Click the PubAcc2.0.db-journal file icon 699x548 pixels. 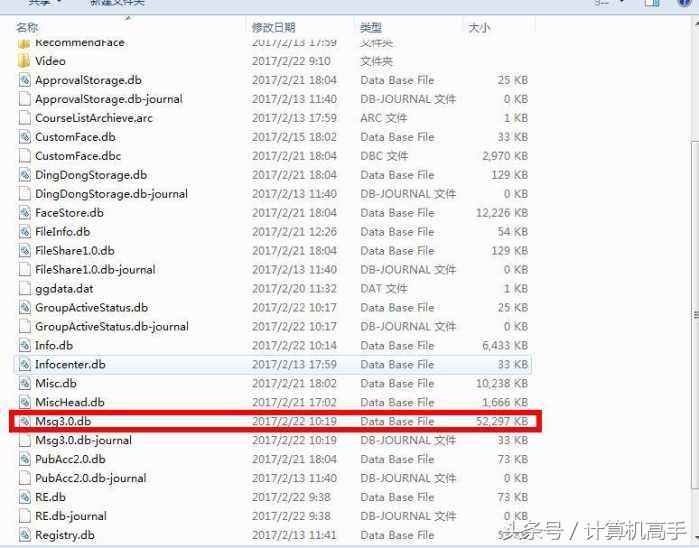(25, 478)
